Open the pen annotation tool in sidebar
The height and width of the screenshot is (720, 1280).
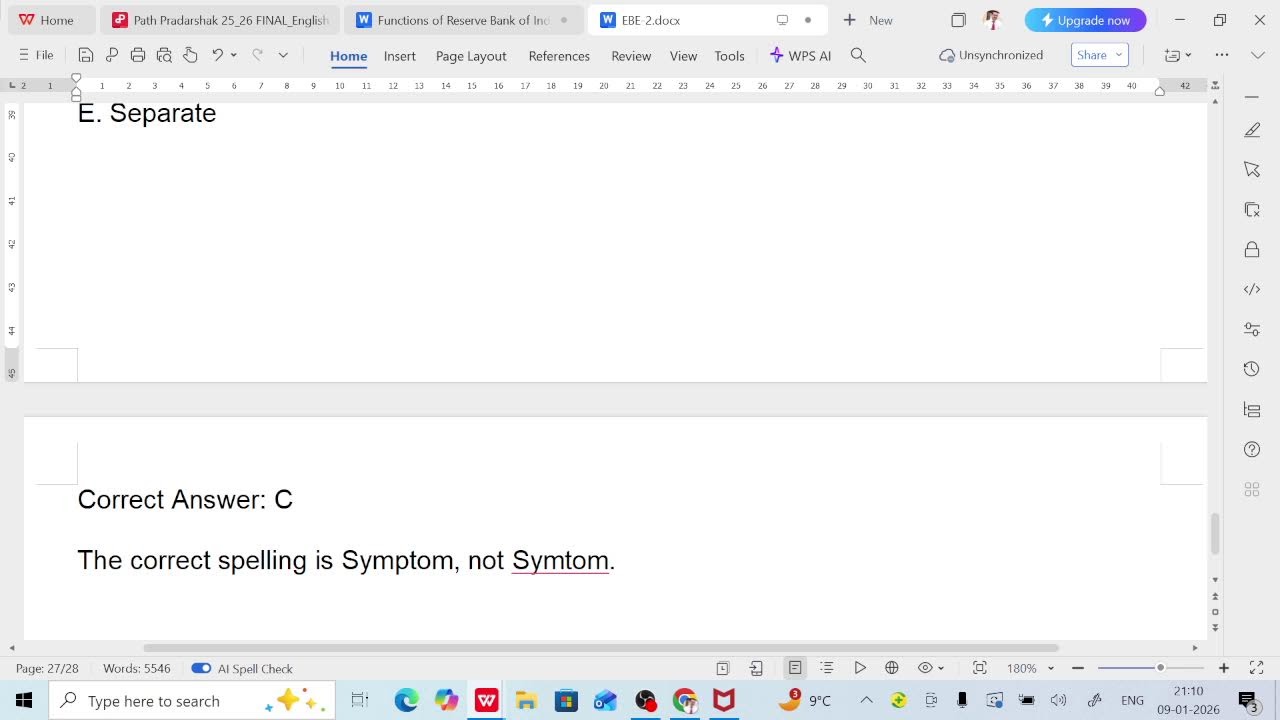[x=1252, y=130]
